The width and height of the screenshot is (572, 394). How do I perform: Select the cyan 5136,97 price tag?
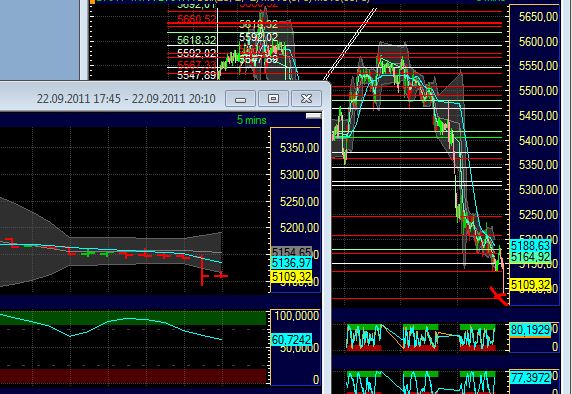[x=291, y=263]
